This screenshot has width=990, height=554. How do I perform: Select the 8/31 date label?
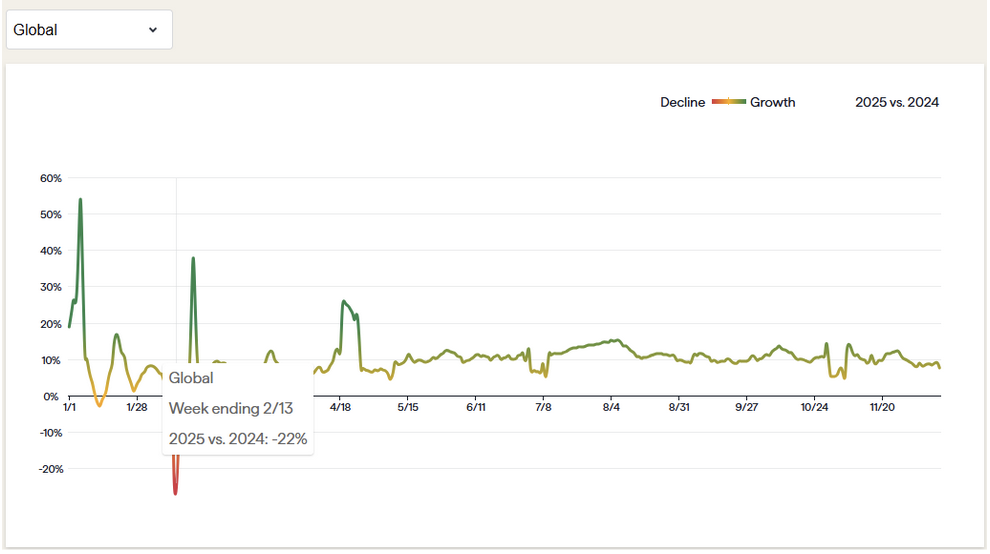click(x=679, y=407)
